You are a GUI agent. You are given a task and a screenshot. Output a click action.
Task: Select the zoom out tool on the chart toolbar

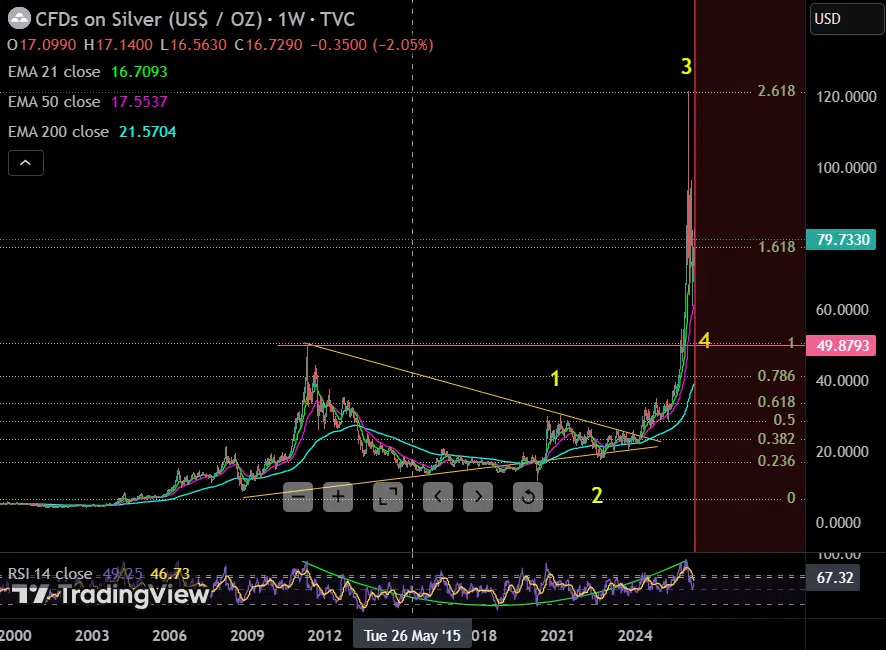[x=298, y=497]
